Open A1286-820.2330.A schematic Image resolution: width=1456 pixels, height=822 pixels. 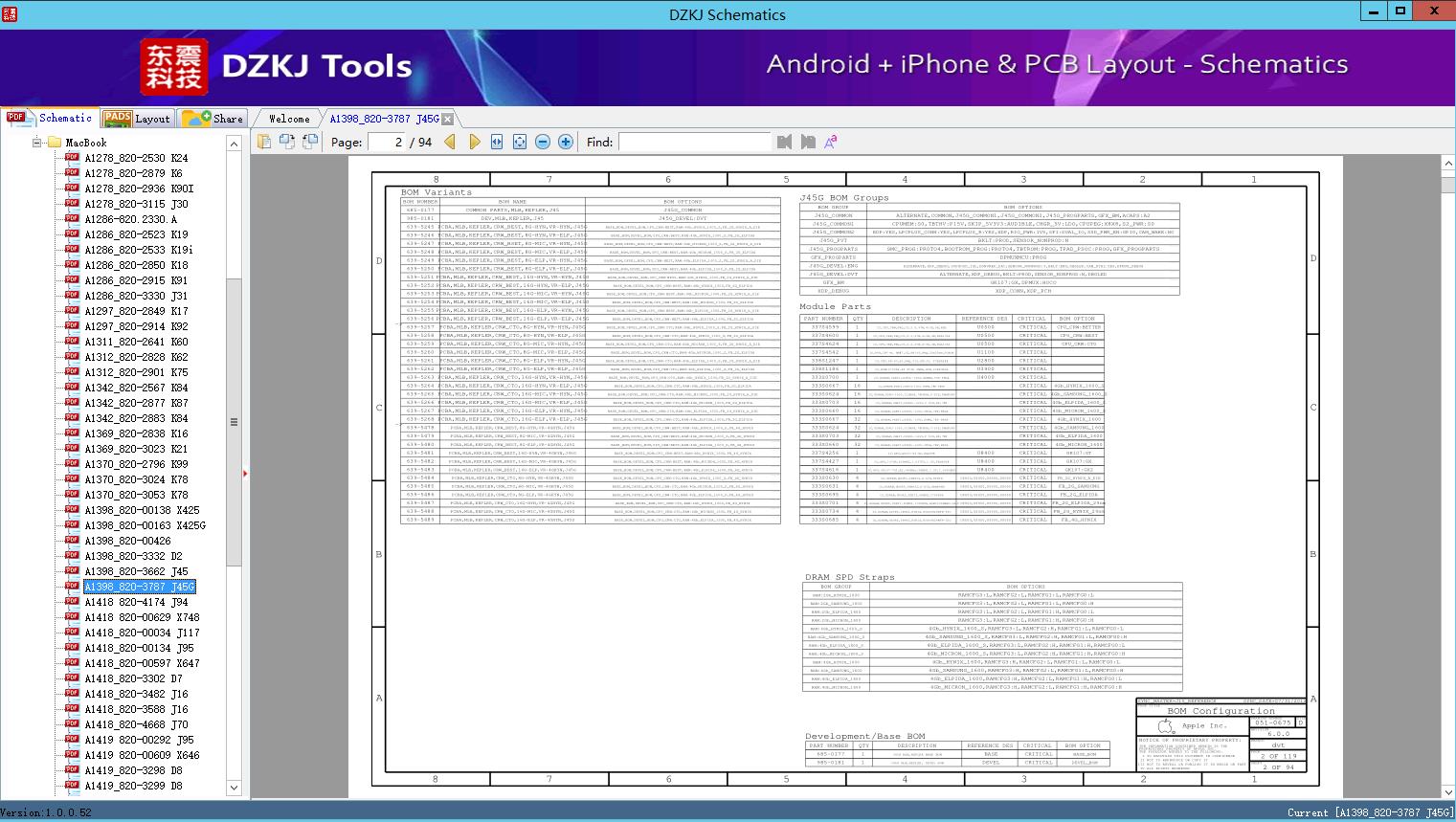(x=130, y=219)
